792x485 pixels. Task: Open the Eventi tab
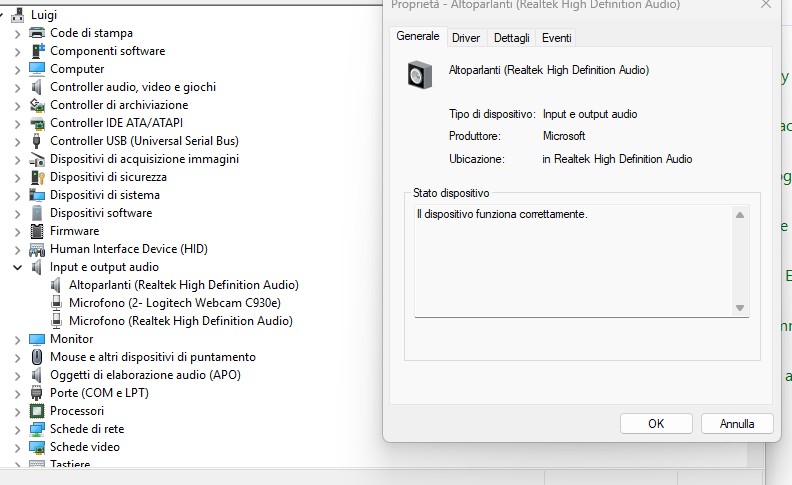coord(557,38)
